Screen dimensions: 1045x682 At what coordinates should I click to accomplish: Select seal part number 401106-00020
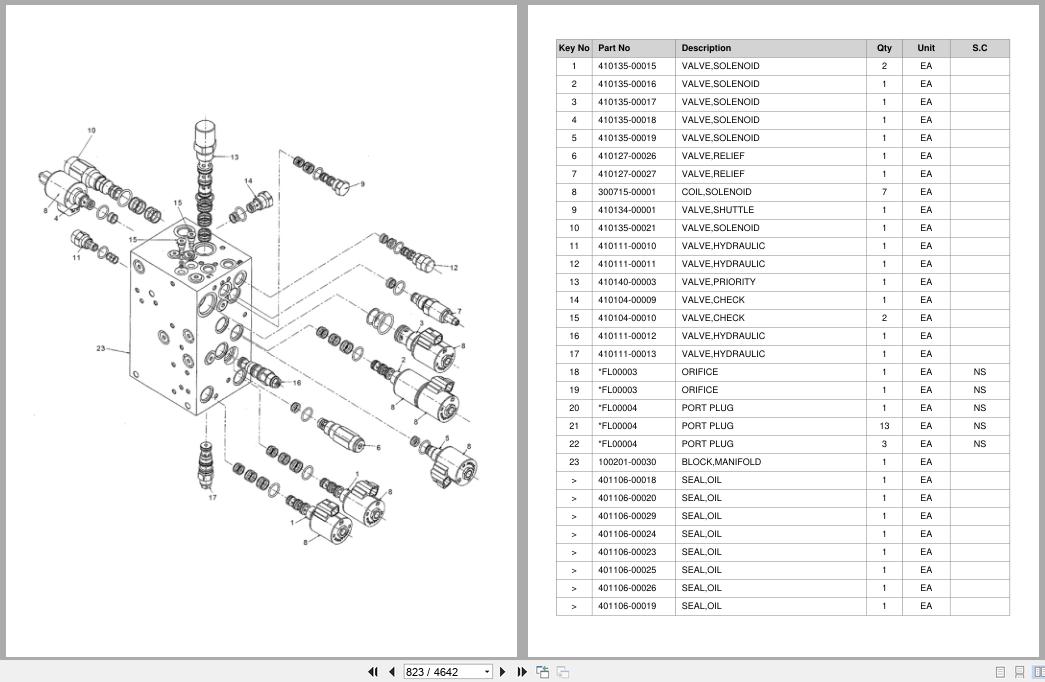coord(626,498)
